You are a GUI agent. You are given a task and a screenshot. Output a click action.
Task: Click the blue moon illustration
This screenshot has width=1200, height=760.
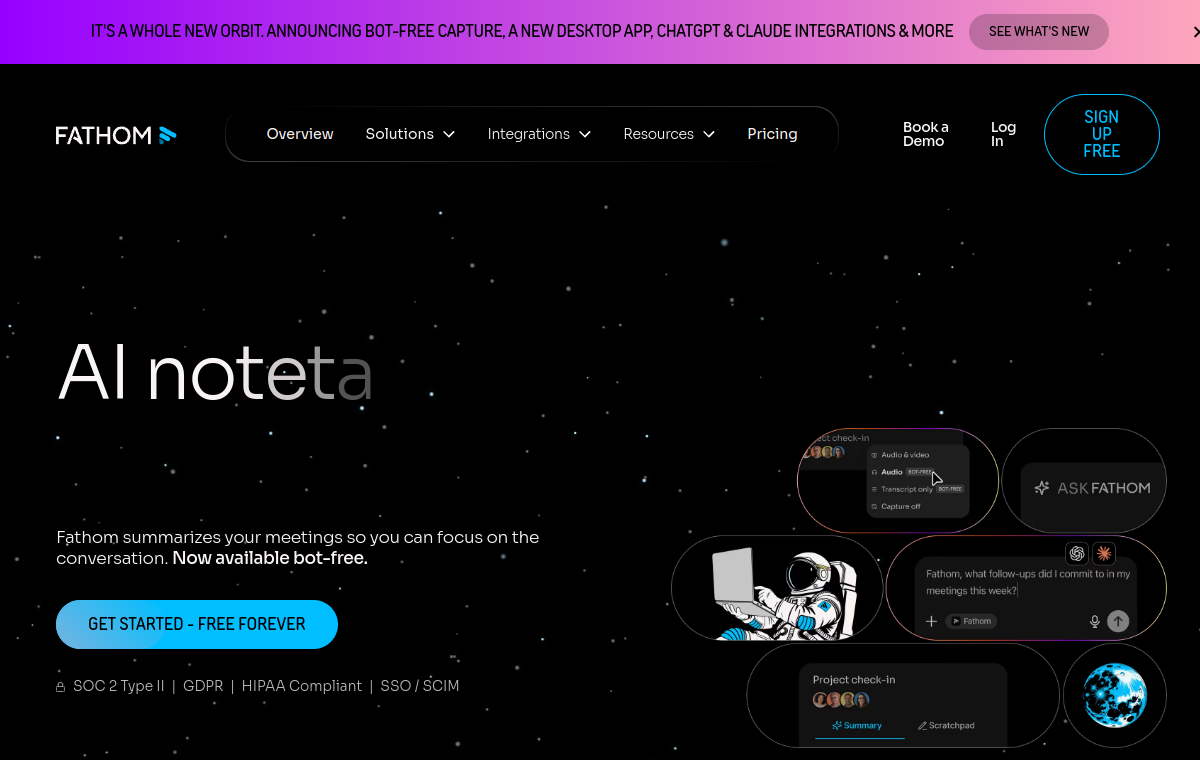[x=1115, y=696]
